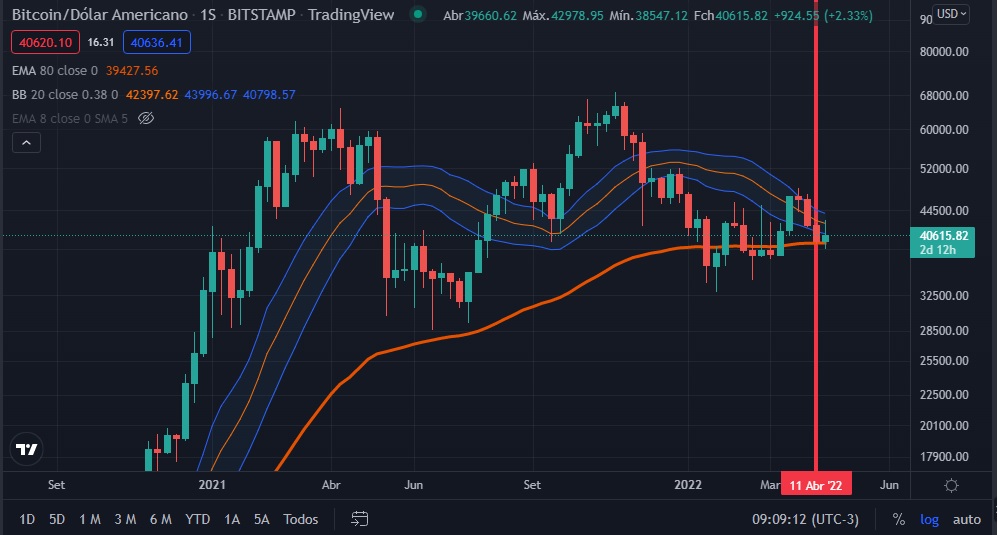Image resolution: width=998 pixels, height=535 pixels.
Task: Click the BB lower value 40798.57
Action: click(x=269, y=95)
